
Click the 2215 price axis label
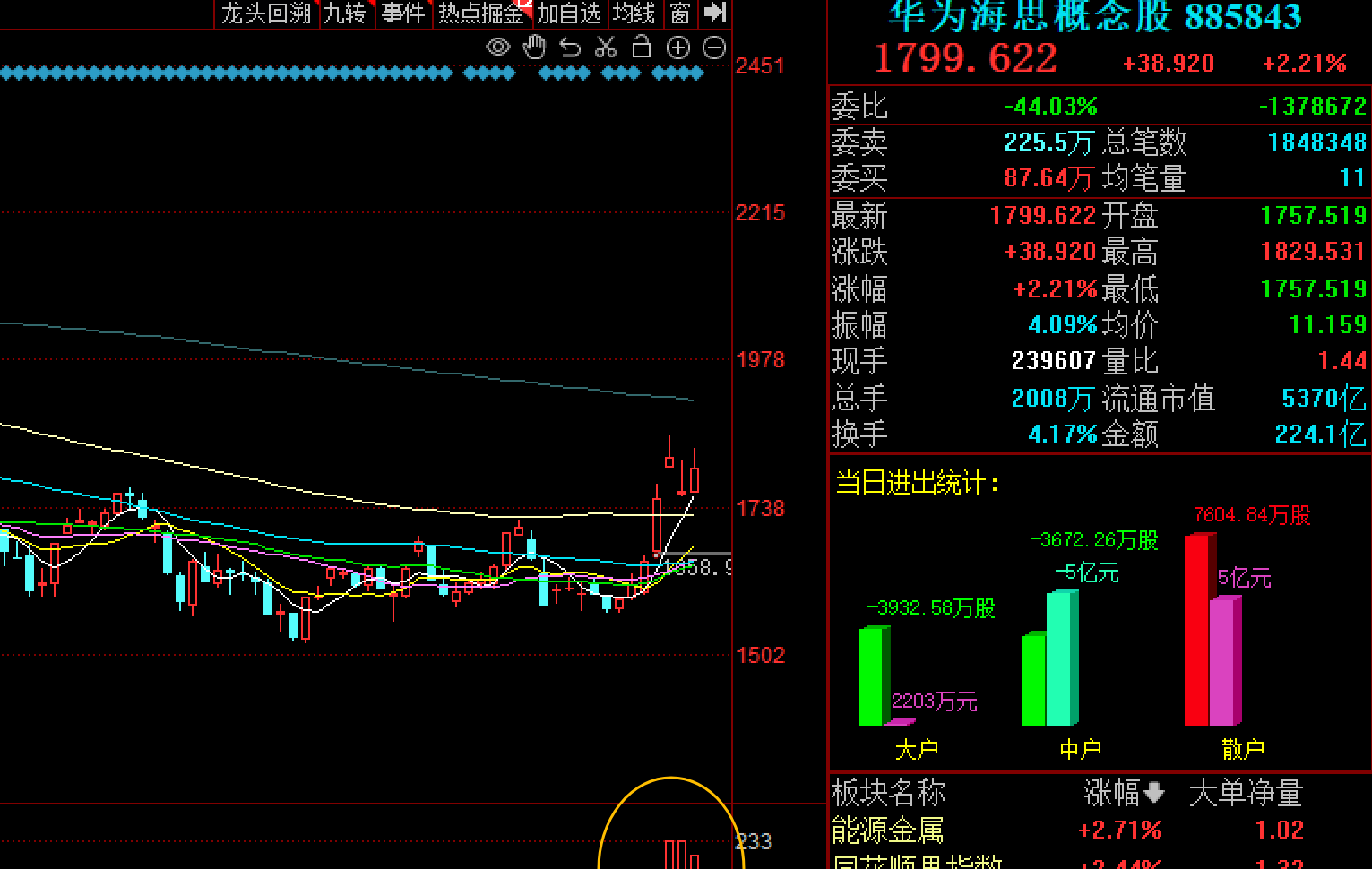(760, 213)
